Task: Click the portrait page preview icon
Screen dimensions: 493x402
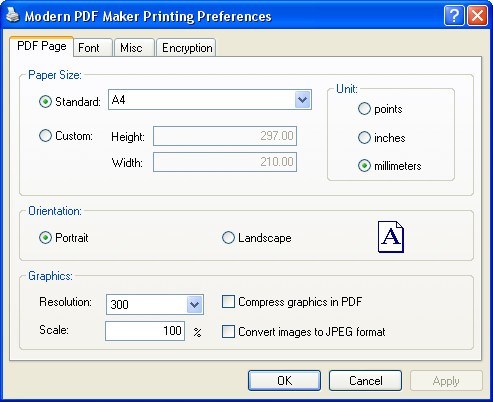Action: pyautogui.click(x=391, y=237)
